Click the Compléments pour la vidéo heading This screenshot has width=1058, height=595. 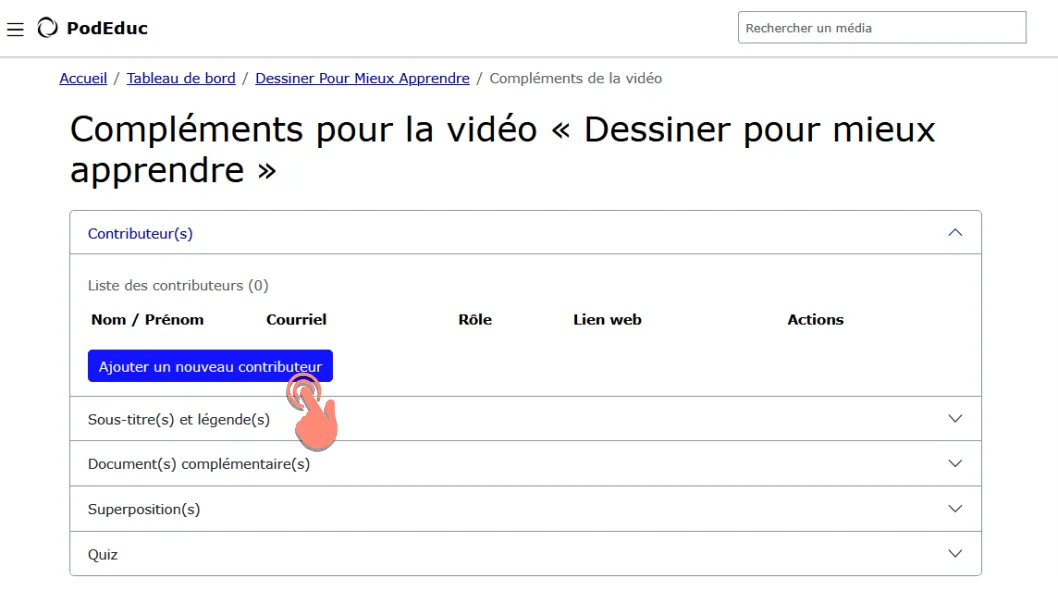[x=503, y=149]
